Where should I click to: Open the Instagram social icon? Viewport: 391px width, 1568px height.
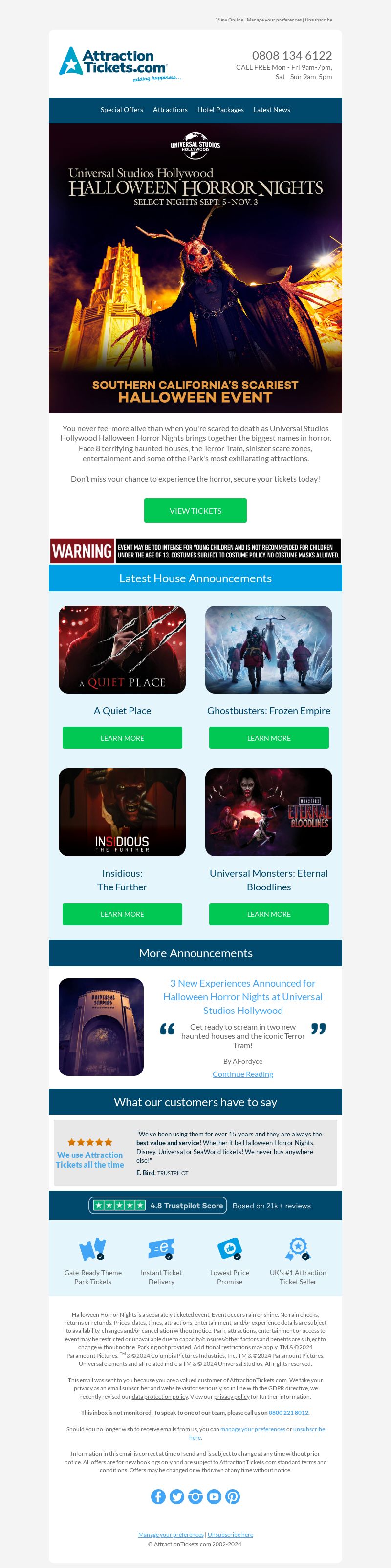point(195,1496)
